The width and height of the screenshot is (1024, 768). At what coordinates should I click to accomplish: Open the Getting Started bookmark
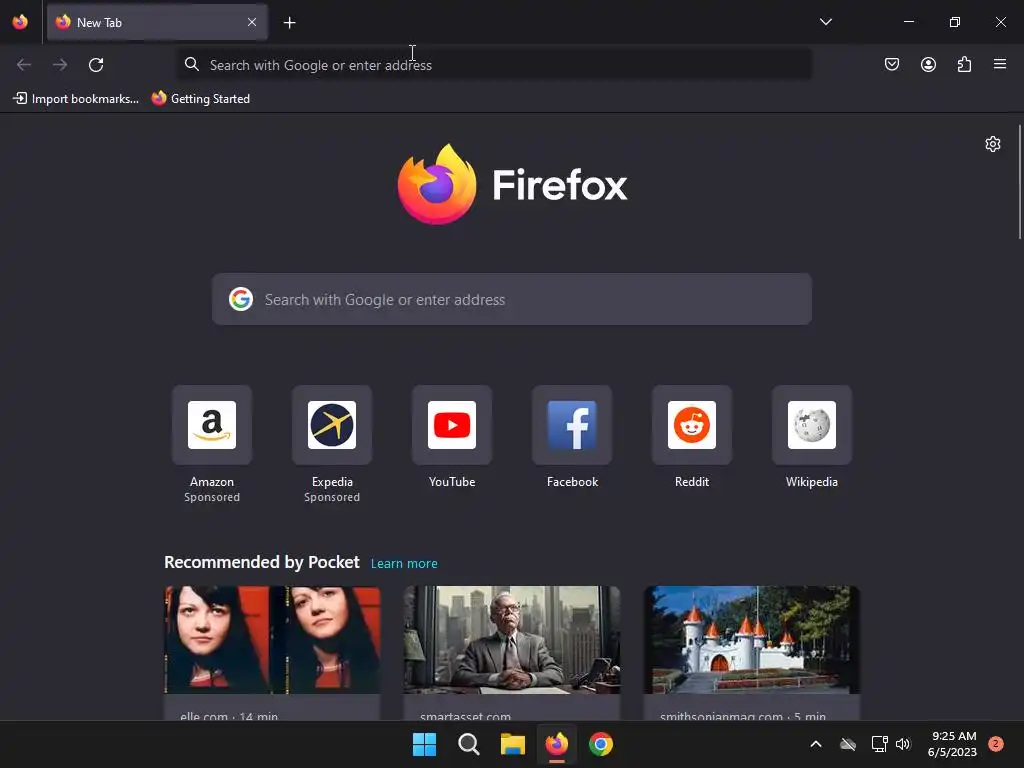point(200,99)
